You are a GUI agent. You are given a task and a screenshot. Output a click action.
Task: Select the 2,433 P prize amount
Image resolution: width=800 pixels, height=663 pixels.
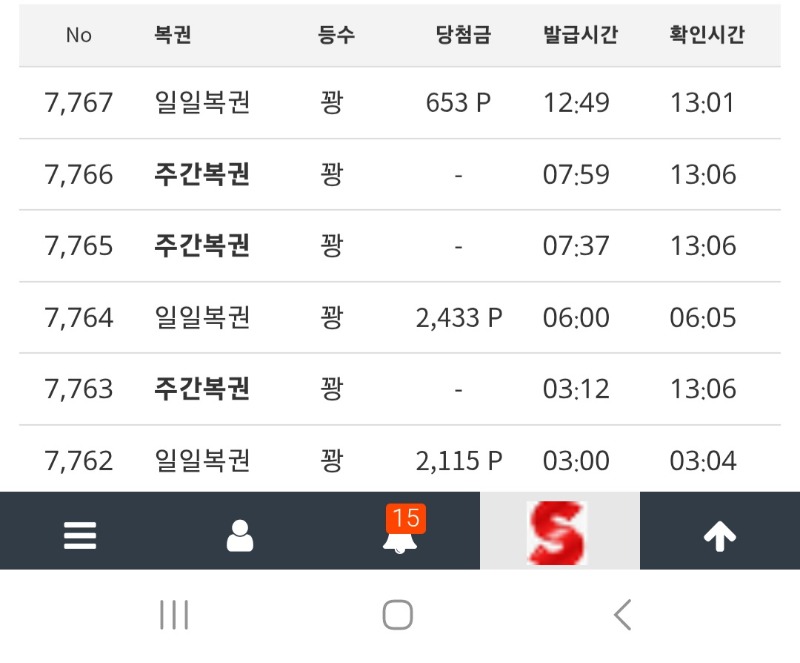pyautogui.click(x=459, y=318)
